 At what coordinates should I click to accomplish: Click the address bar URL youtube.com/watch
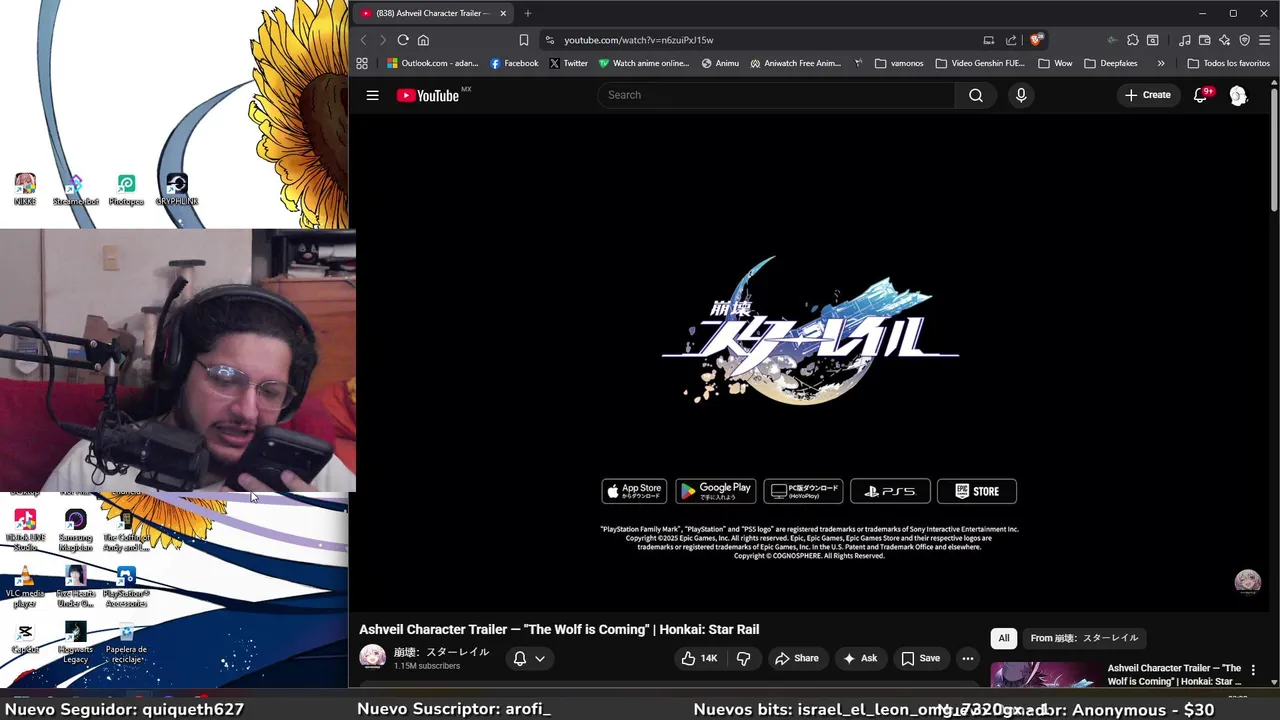tap(638, 40)
